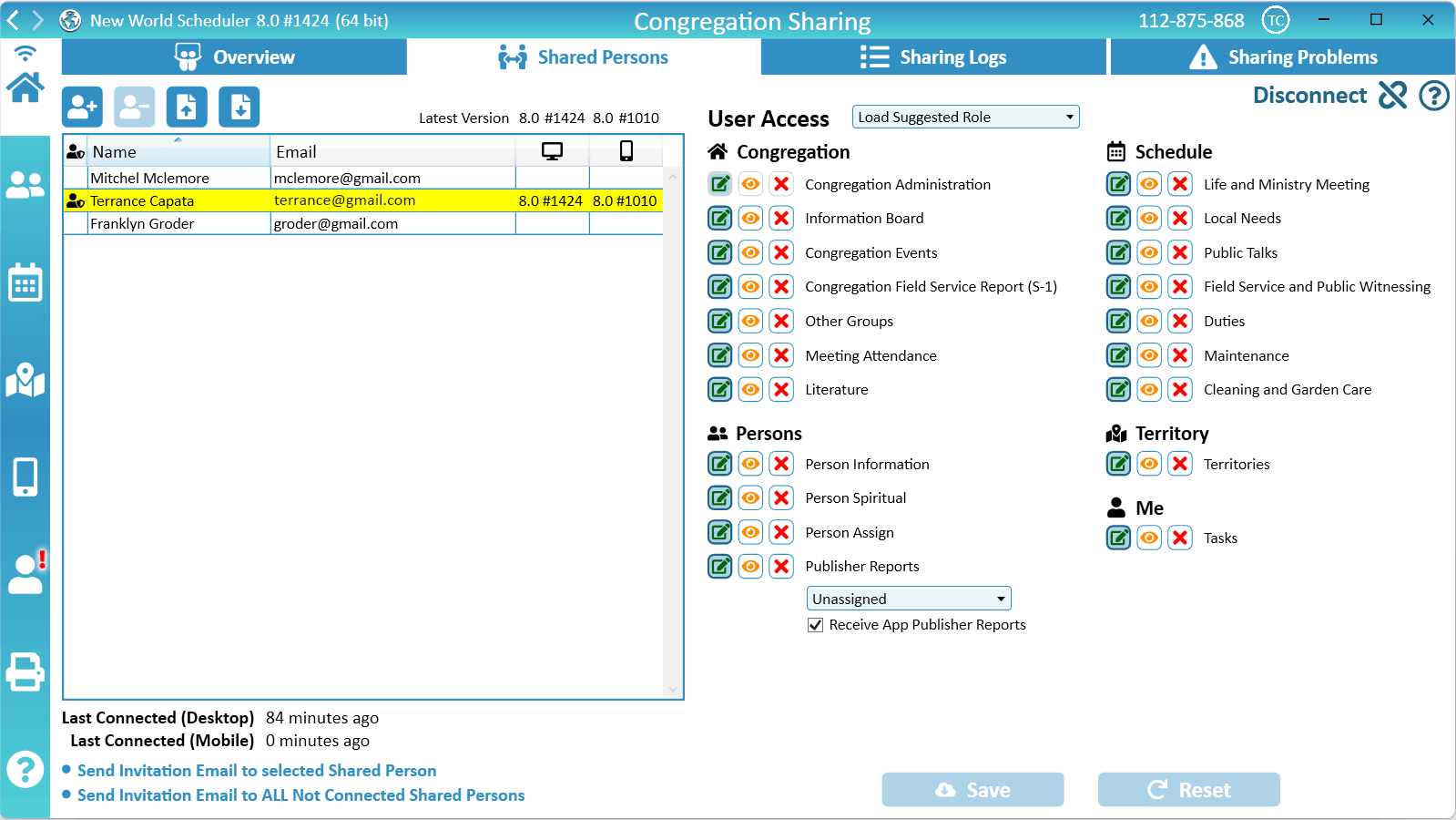Set view-only access for Person Information
The height and width of the screenshot is (820, 1456).
(x=750, y=464)
